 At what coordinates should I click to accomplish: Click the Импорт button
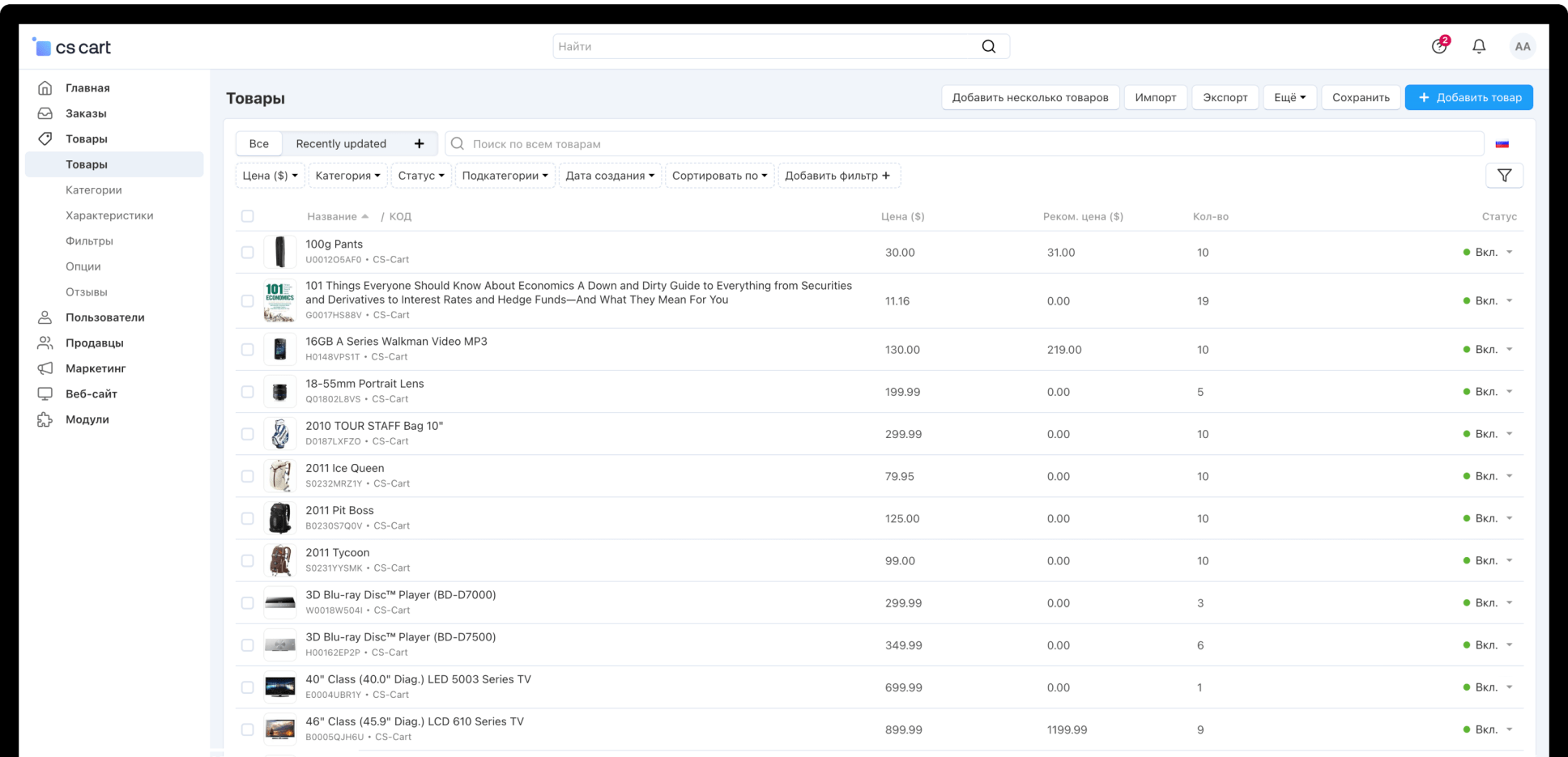click(x=1155, y=98)
